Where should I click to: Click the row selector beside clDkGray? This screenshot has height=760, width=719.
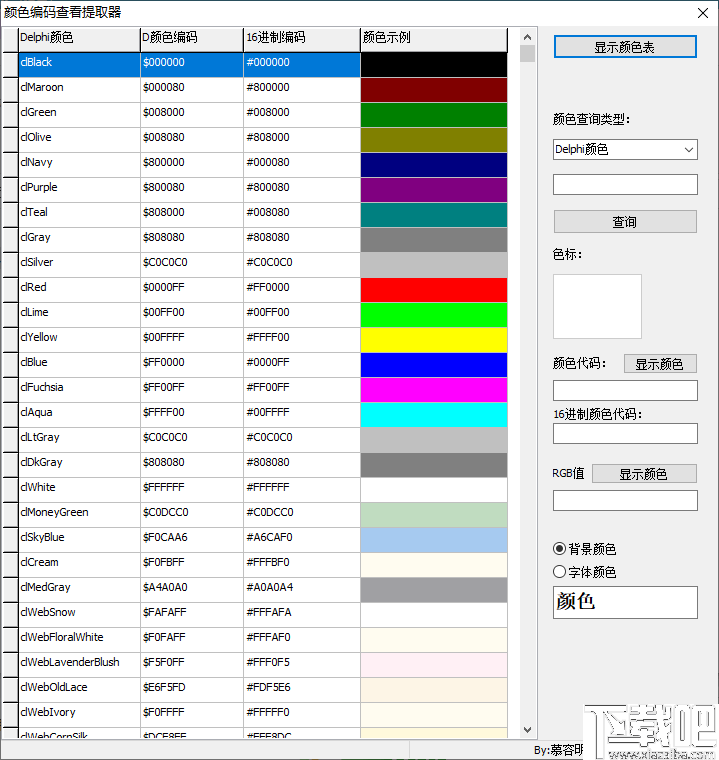(10, 465)
